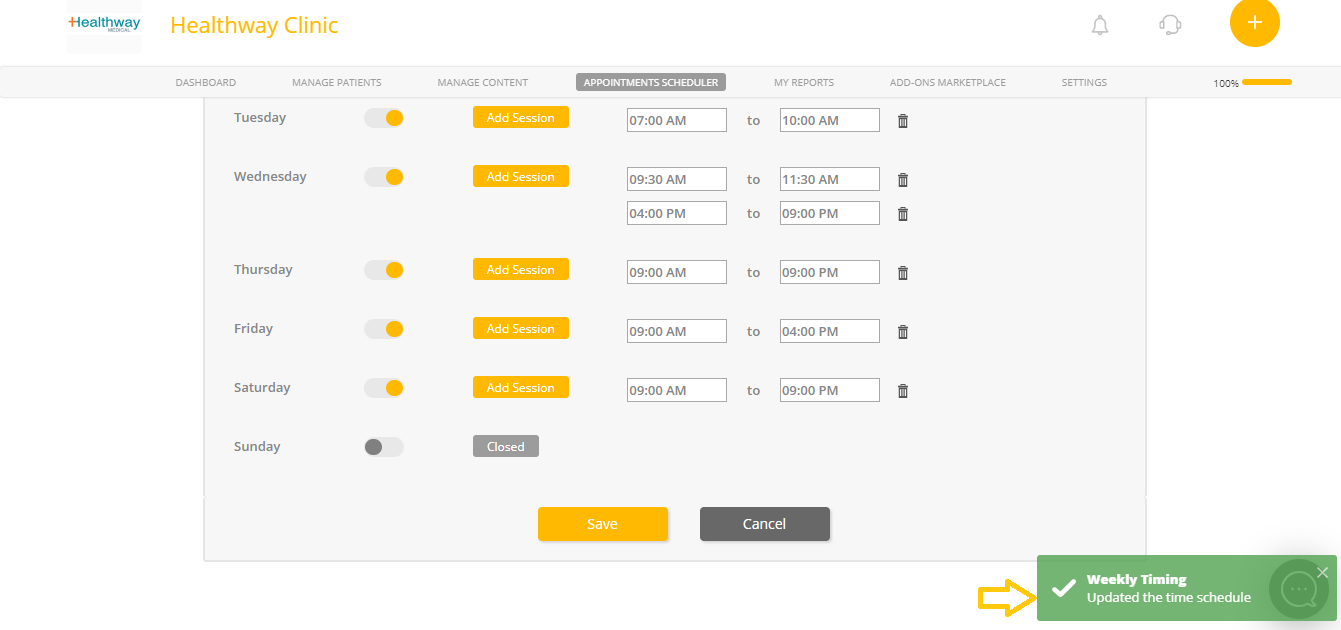This screenshot has width=1341, height=630.
Task: Cancel the schedule changes
Action: (765, 524)
